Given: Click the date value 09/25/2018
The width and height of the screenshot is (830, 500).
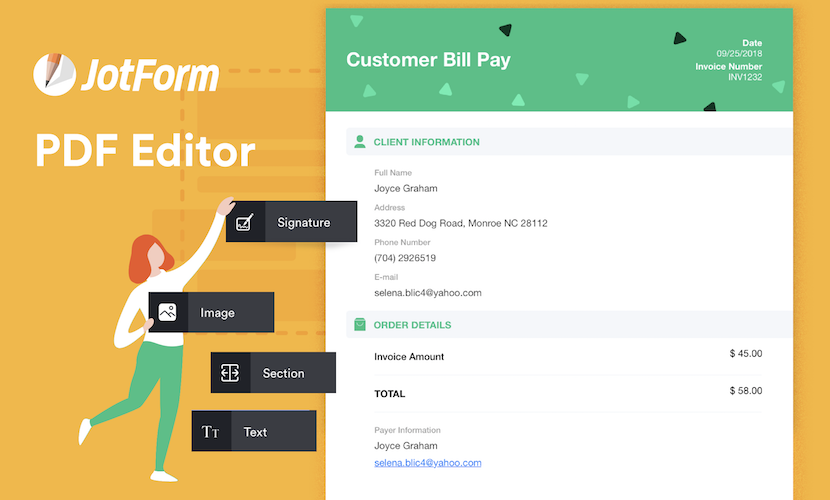Looking at the screenshot, I should (739, 53).
